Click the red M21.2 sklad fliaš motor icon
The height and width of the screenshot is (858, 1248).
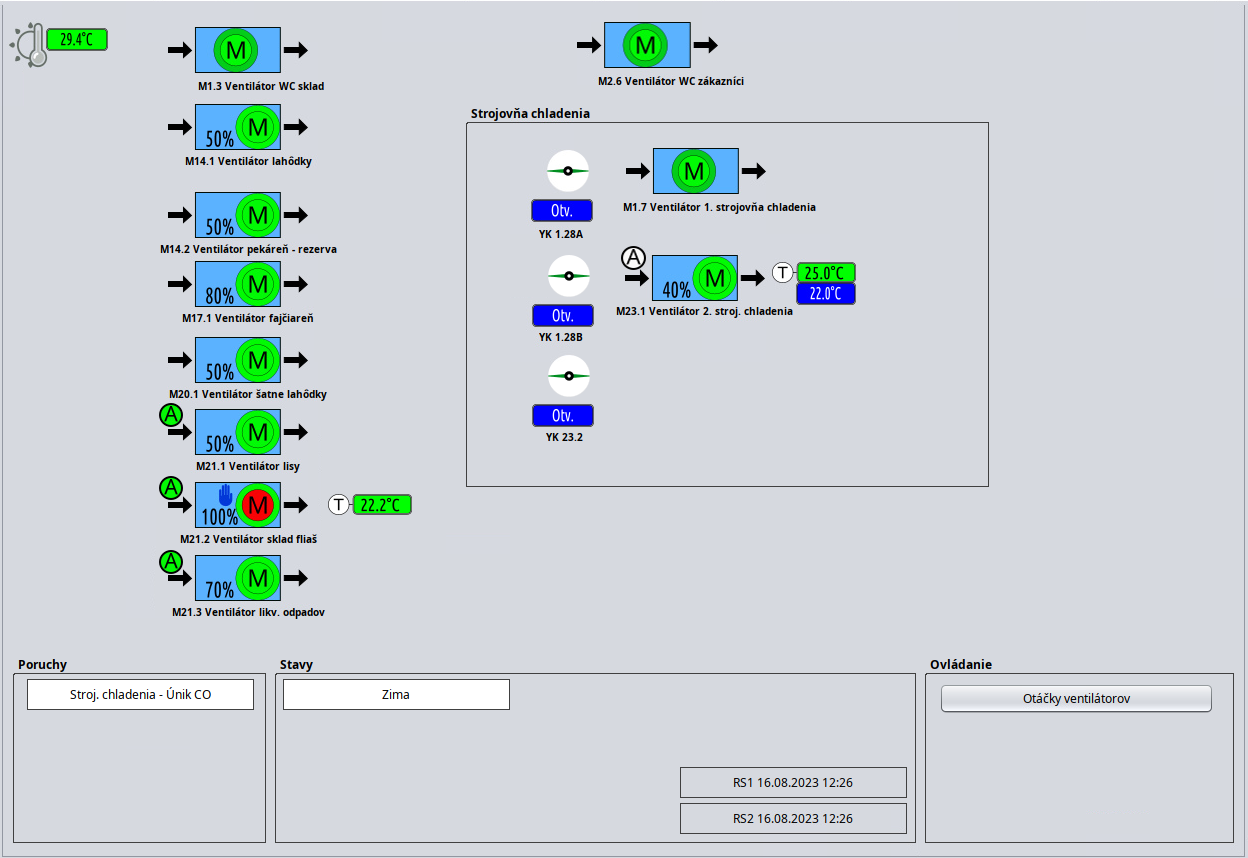(258, 506)
